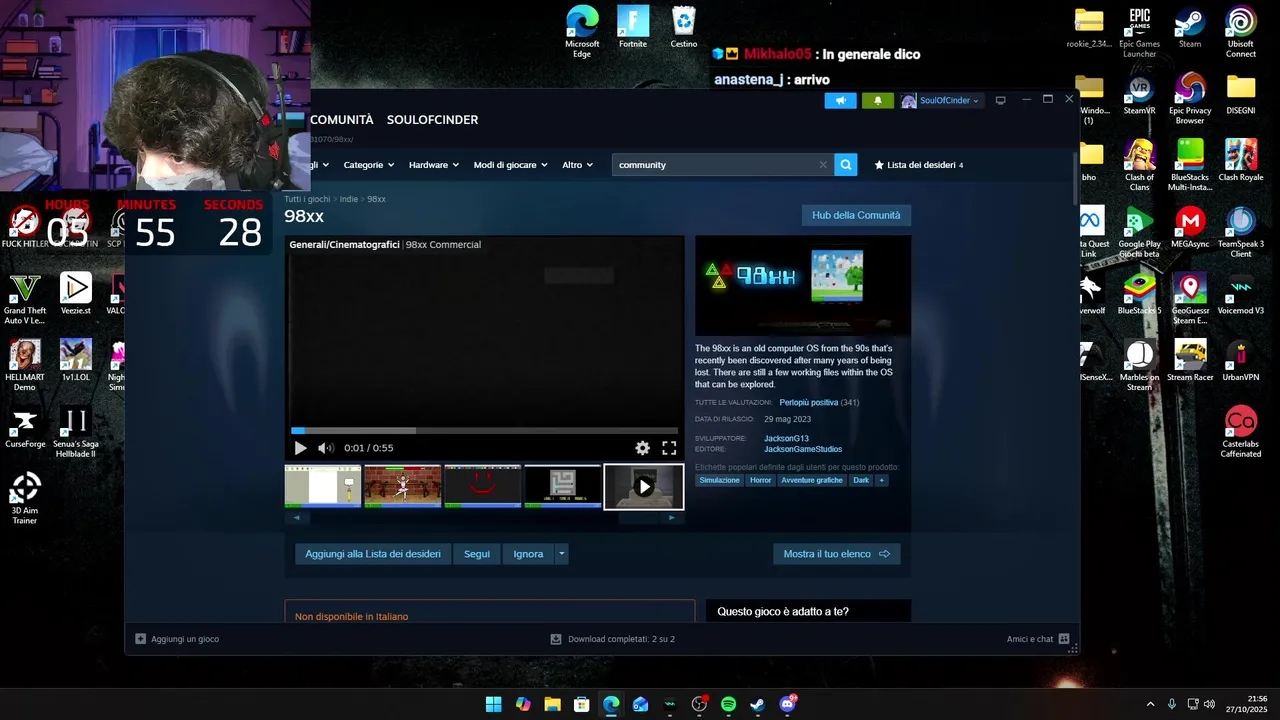Click the Segui follow button
1280x720 pixels.
coord(477,554)
